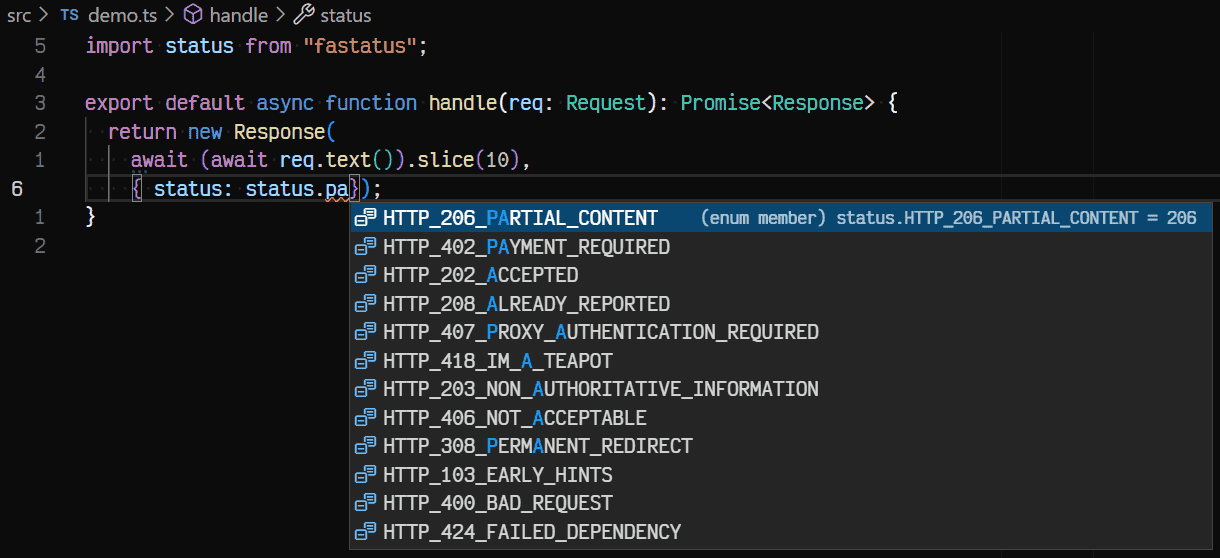Screen dimensions: 1220x558
Task: Click the enum icon beside HTTP_406_NOT_ACCEPTABLE
Action: 366,418
